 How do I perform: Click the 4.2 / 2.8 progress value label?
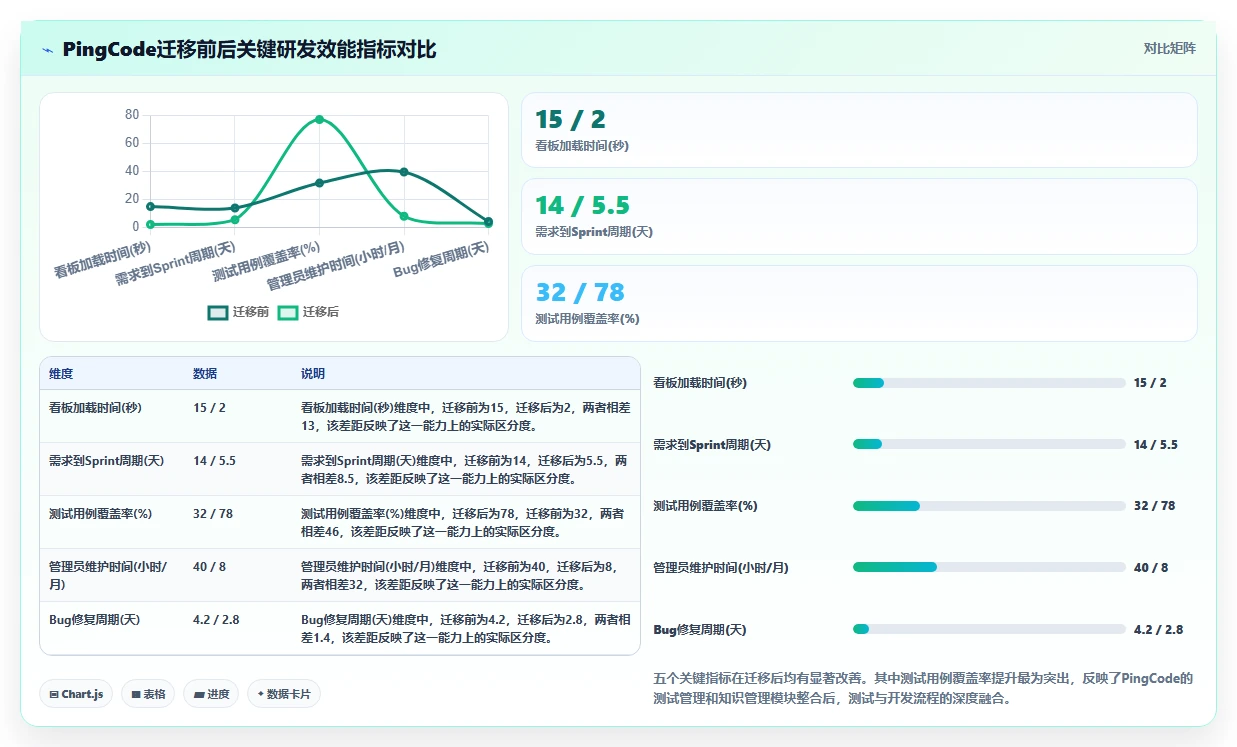coord(1159,630)
